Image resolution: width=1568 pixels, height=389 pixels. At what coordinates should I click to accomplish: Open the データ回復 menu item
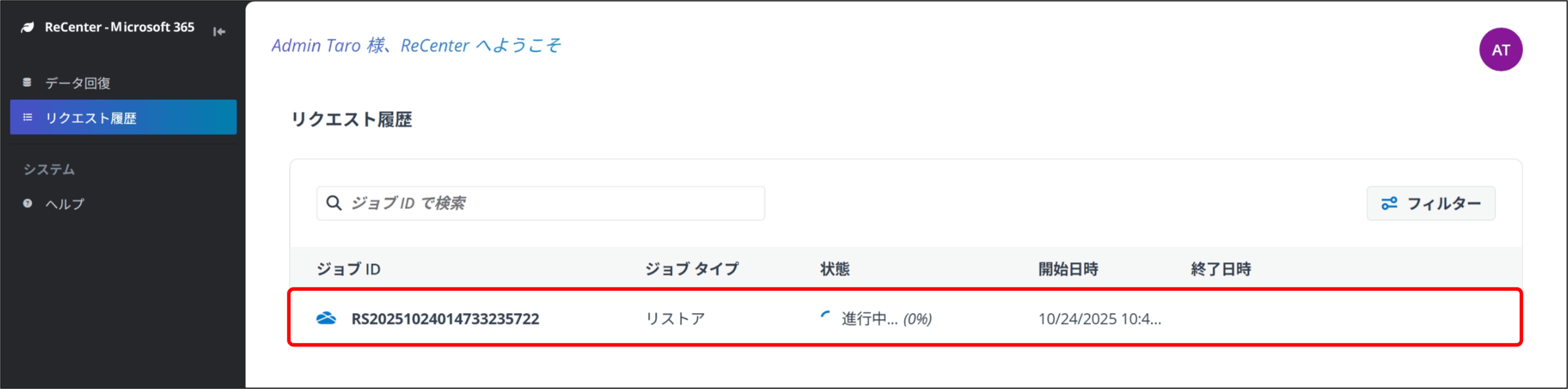click(78, 83)
